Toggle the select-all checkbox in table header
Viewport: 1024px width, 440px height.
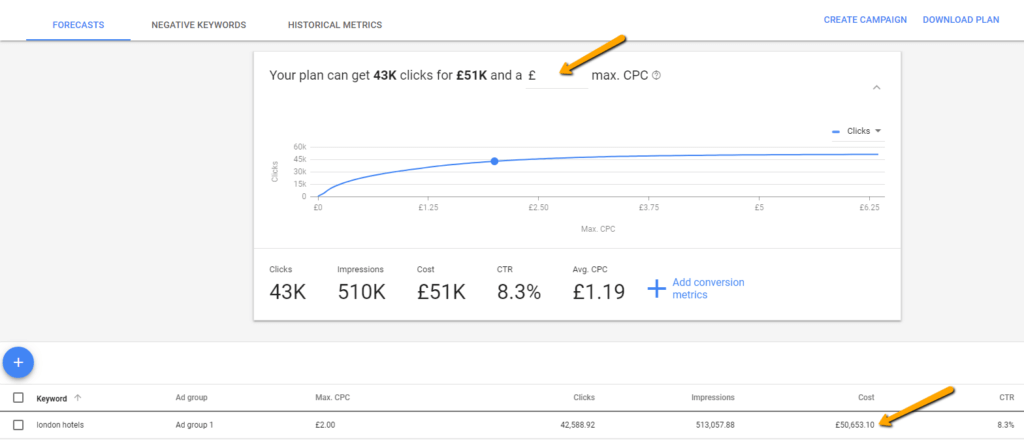[x=18, y=398]
